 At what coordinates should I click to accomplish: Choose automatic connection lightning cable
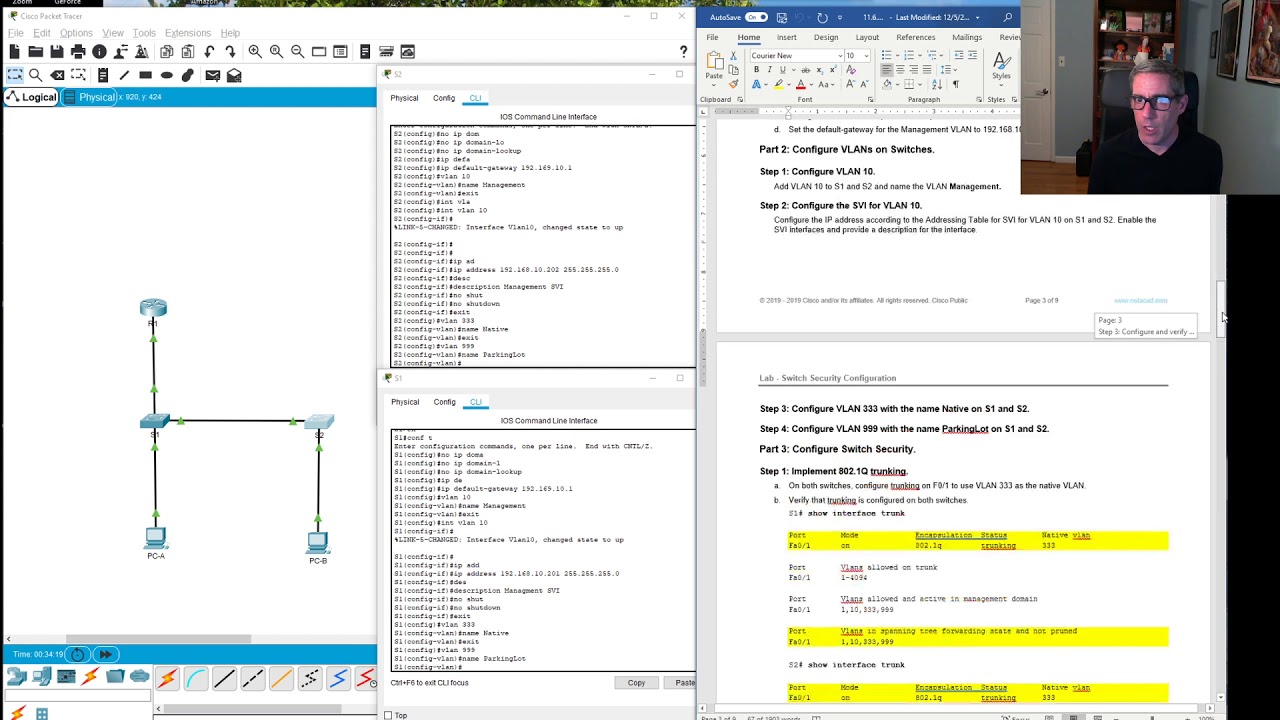click(x=167, y=679)
